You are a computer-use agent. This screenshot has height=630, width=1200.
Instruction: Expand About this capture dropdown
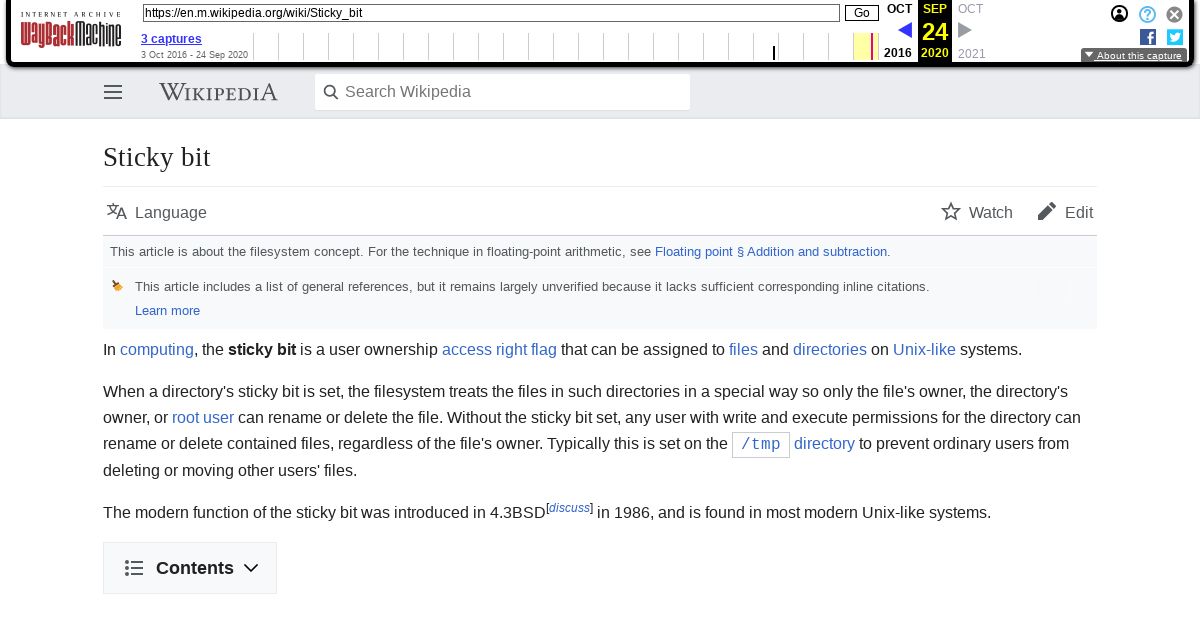pyautogui.click(x=1134, y=56)
